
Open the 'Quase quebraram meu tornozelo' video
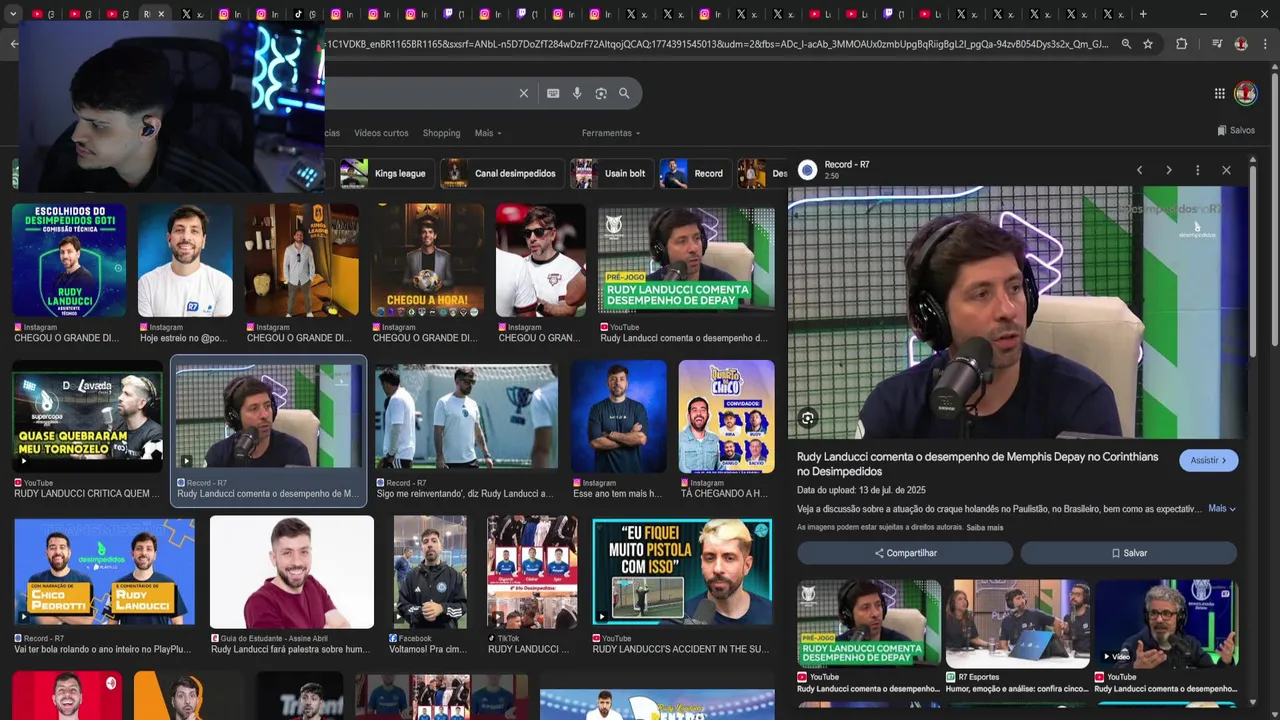87,416
